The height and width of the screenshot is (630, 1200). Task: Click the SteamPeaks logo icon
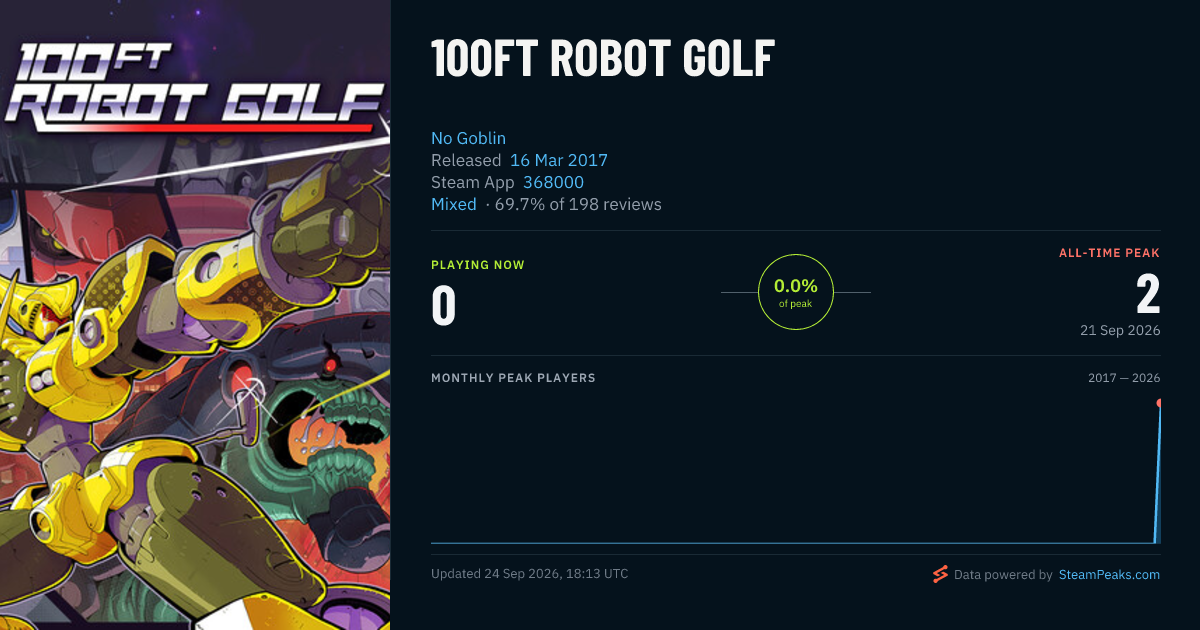(940, 574)
